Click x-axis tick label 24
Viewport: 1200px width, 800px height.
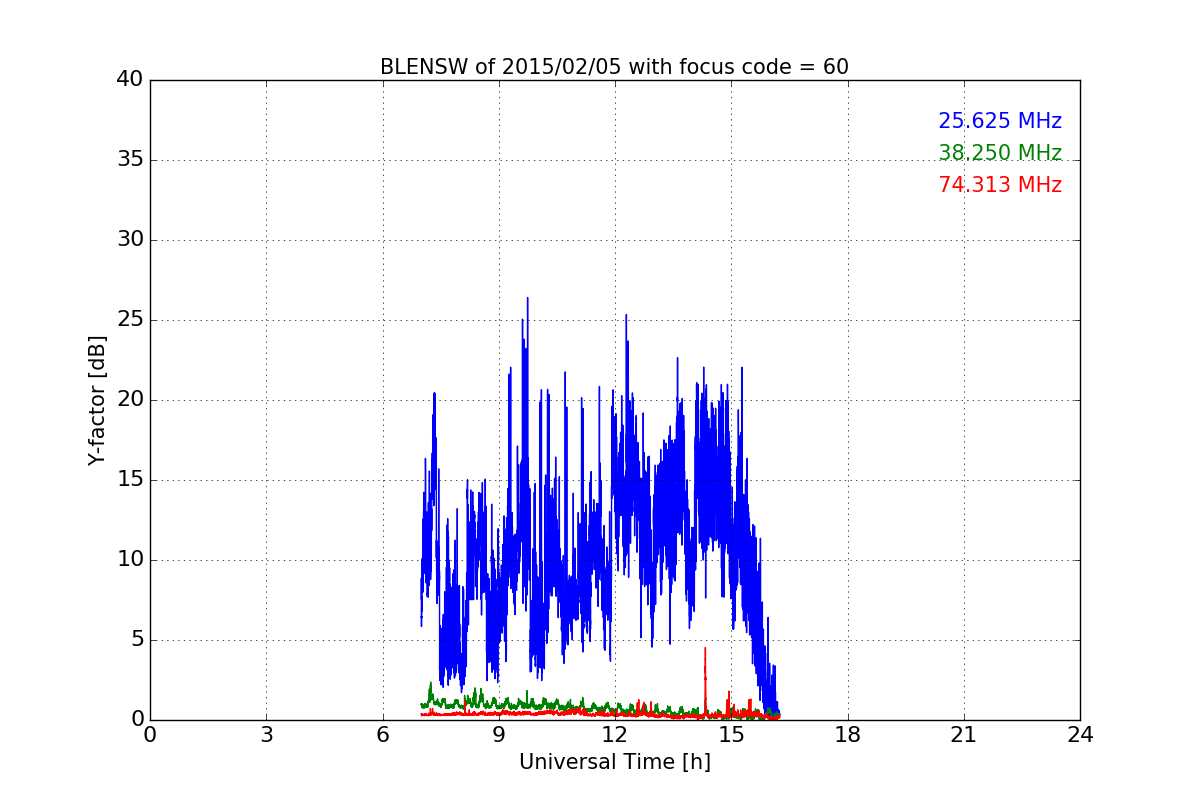(x=1080, y=735)
